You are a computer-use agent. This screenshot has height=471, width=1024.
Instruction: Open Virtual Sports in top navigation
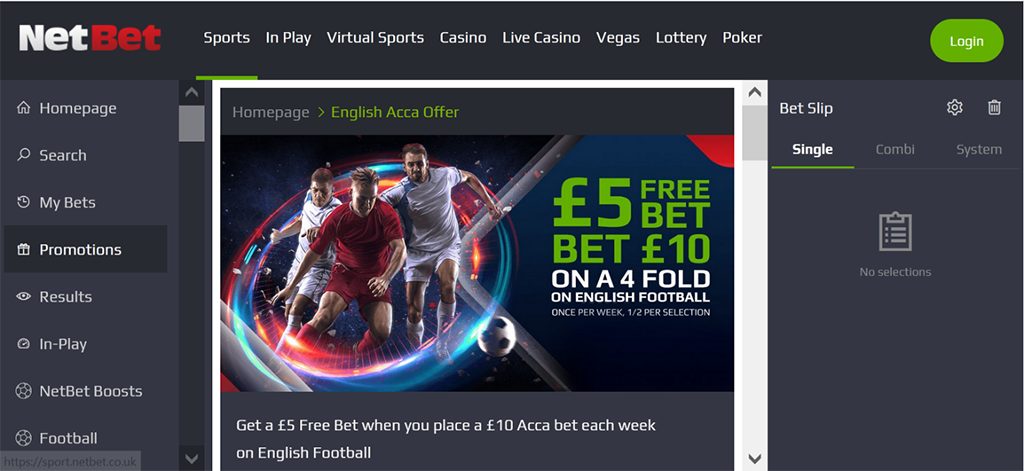click(376, 38)
